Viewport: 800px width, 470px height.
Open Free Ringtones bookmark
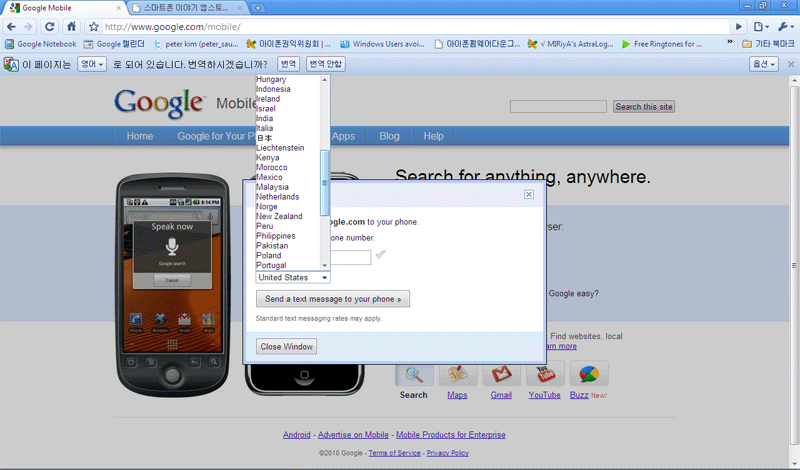click(662, 44)
